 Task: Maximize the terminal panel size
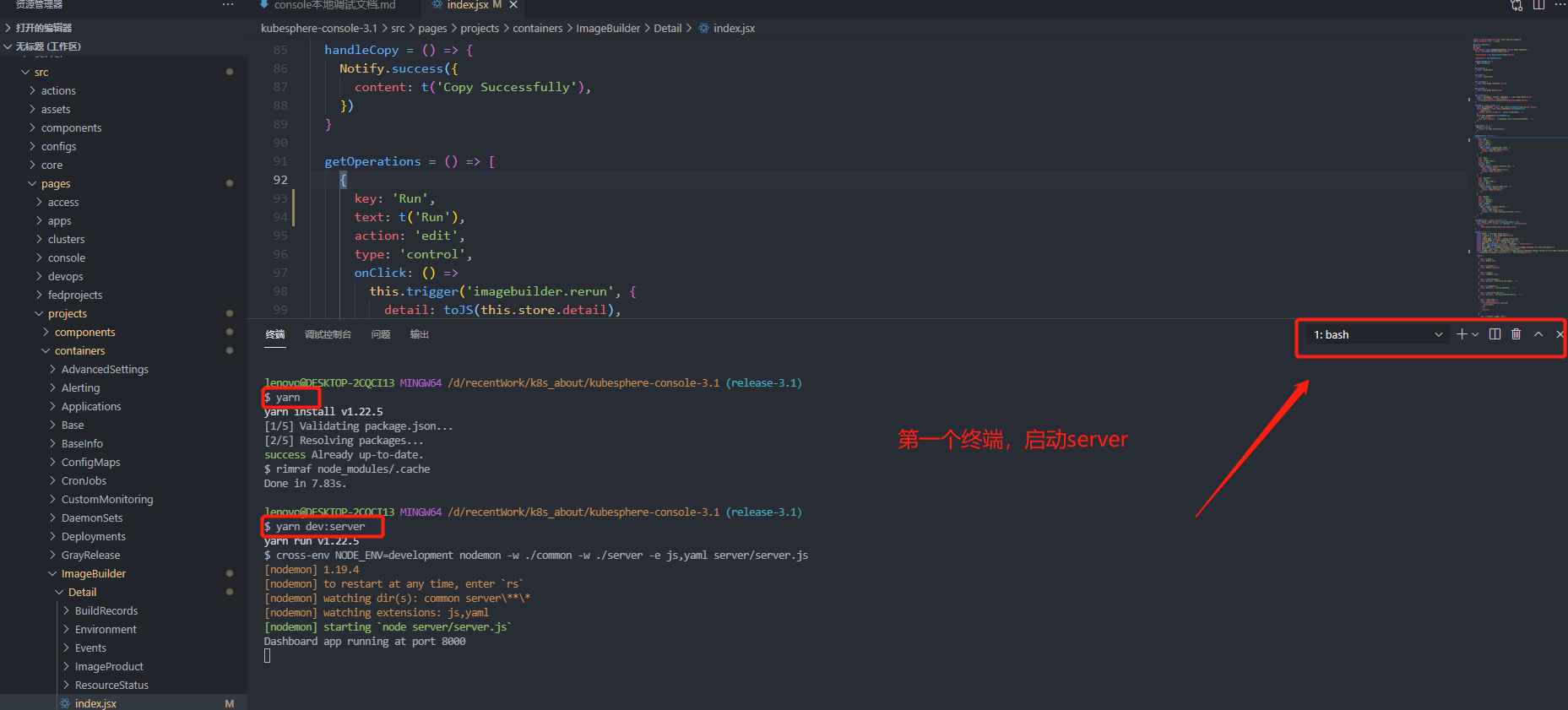[x=1538, y=334]
